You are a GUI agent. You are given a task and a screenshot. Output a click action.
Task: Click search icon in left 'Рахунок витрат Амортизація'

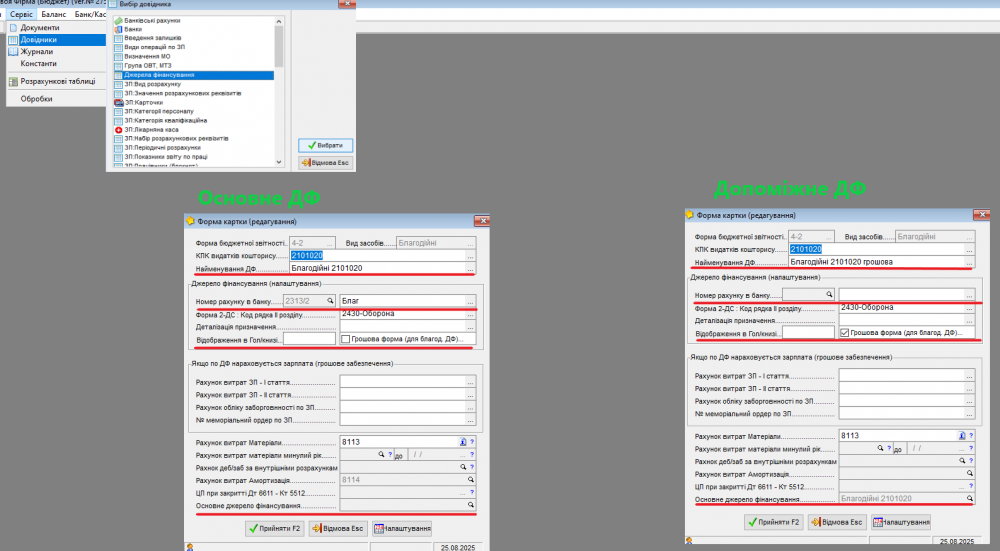point(470,480)
